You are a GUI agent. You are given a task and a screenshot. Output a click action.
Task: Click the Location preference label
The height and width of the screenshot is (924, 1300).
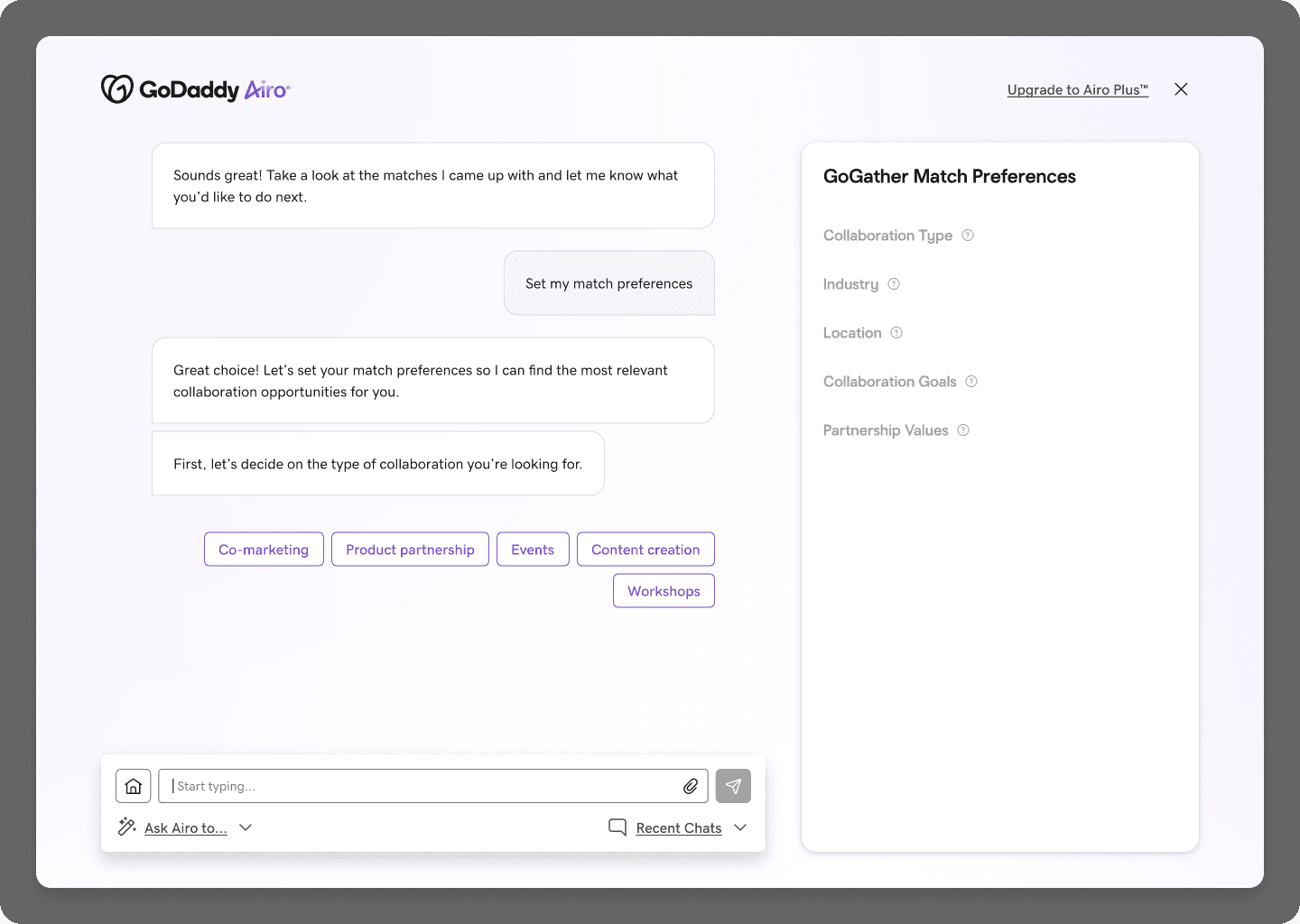coord(852,333)
